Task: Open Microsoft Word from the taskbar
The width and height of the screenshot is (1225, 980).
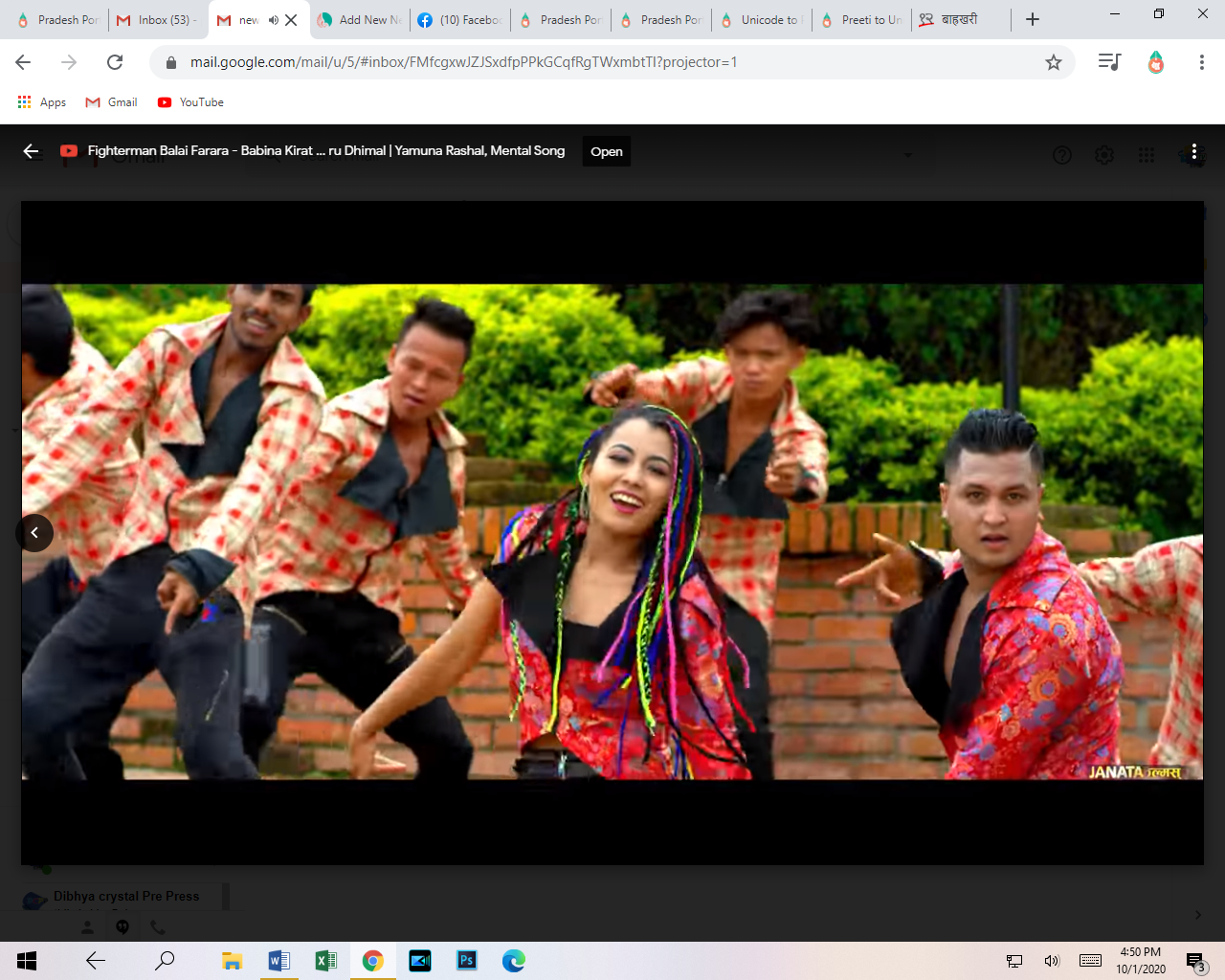Action: (278, 961)
